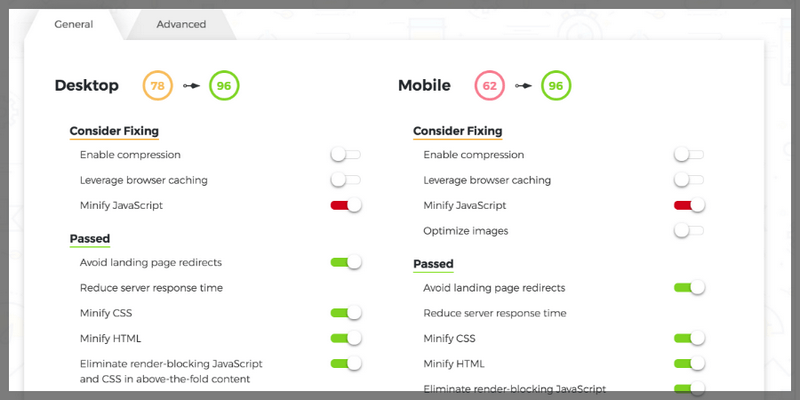Click Mobile original score 62 badge
800x400 pixels.
[x=490, y=86]
